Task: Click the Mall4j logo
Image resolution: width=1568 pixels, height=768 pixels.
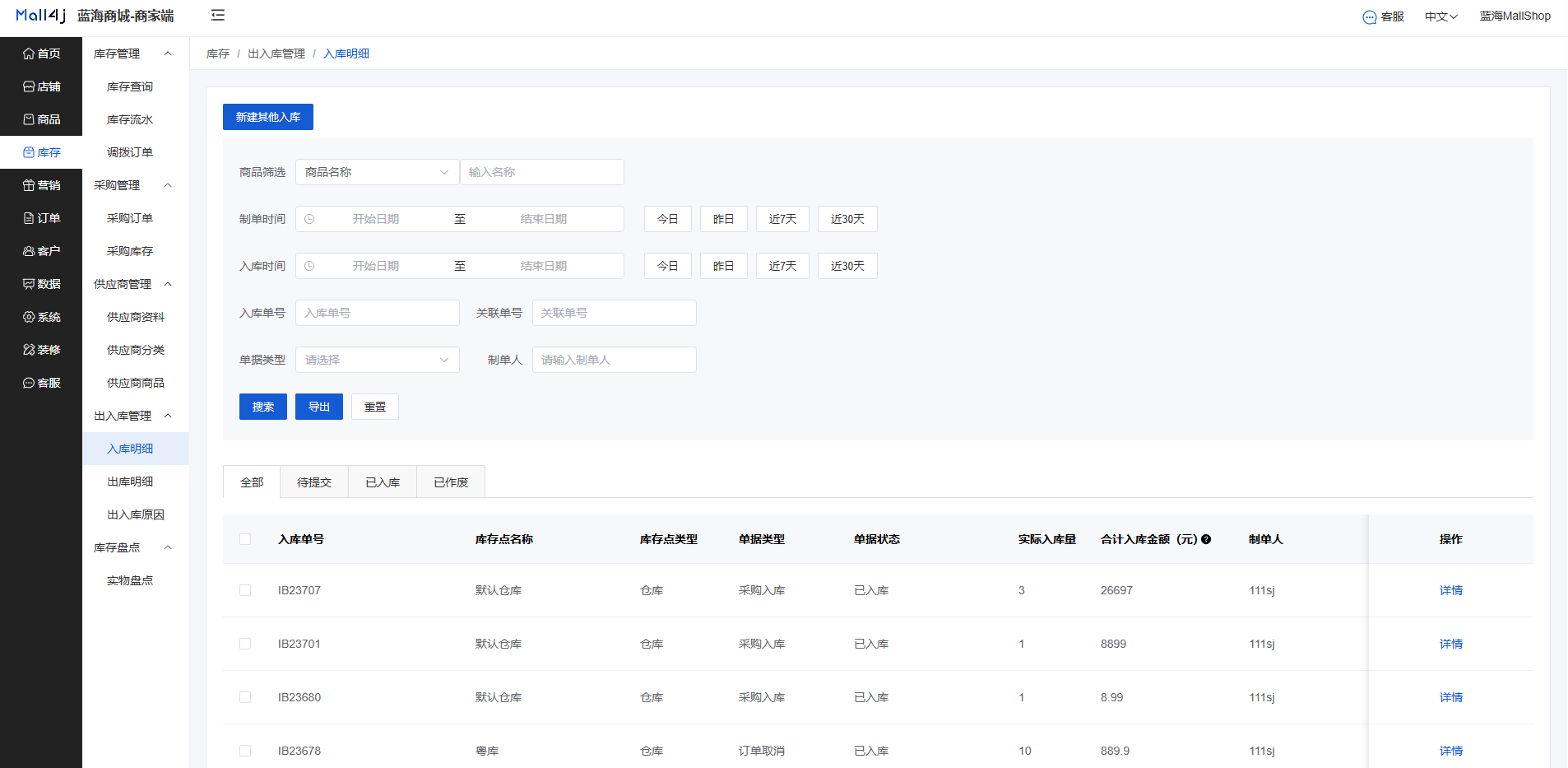Action: [x=40, y=16]
